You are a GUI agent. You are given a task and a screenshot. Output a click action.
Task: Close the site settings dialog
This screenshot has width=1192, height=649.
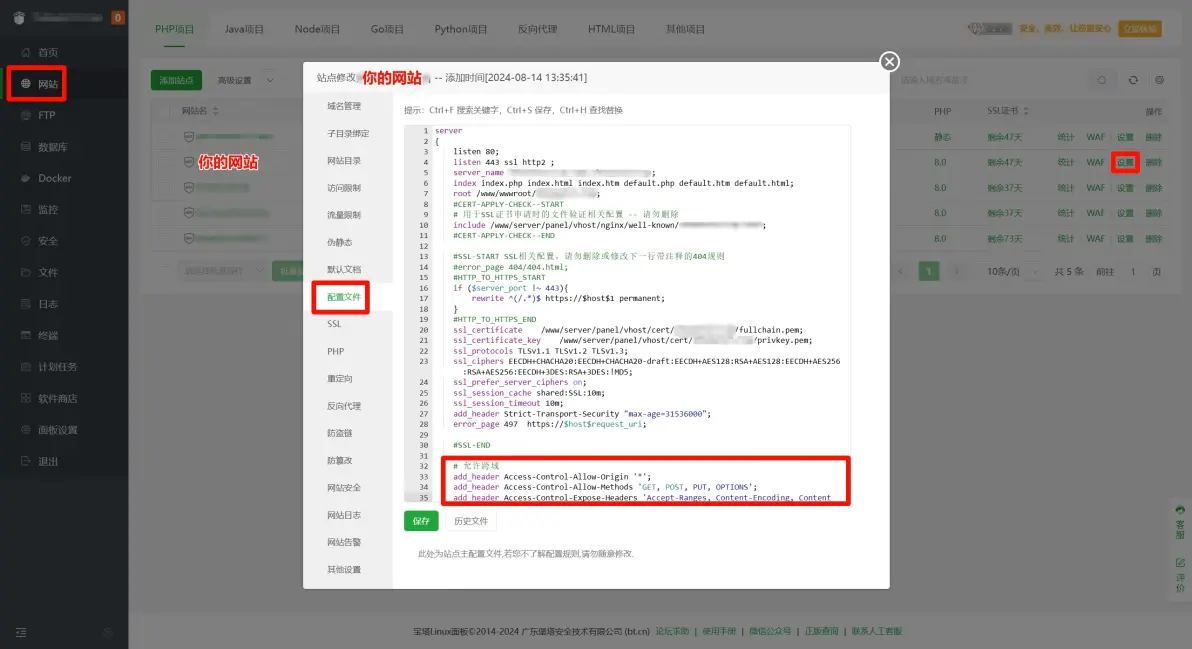pos(889,62)
